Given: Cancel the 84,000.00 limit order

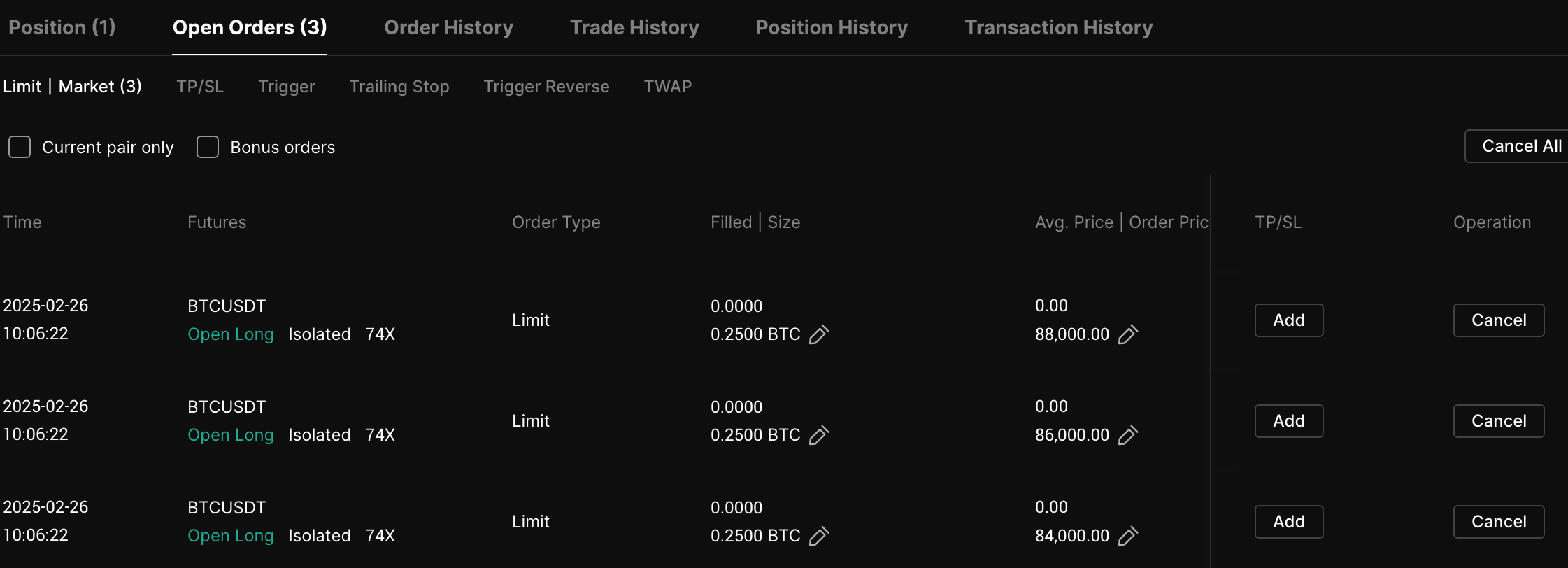Looking at the screenshot, I should 1498,522.
